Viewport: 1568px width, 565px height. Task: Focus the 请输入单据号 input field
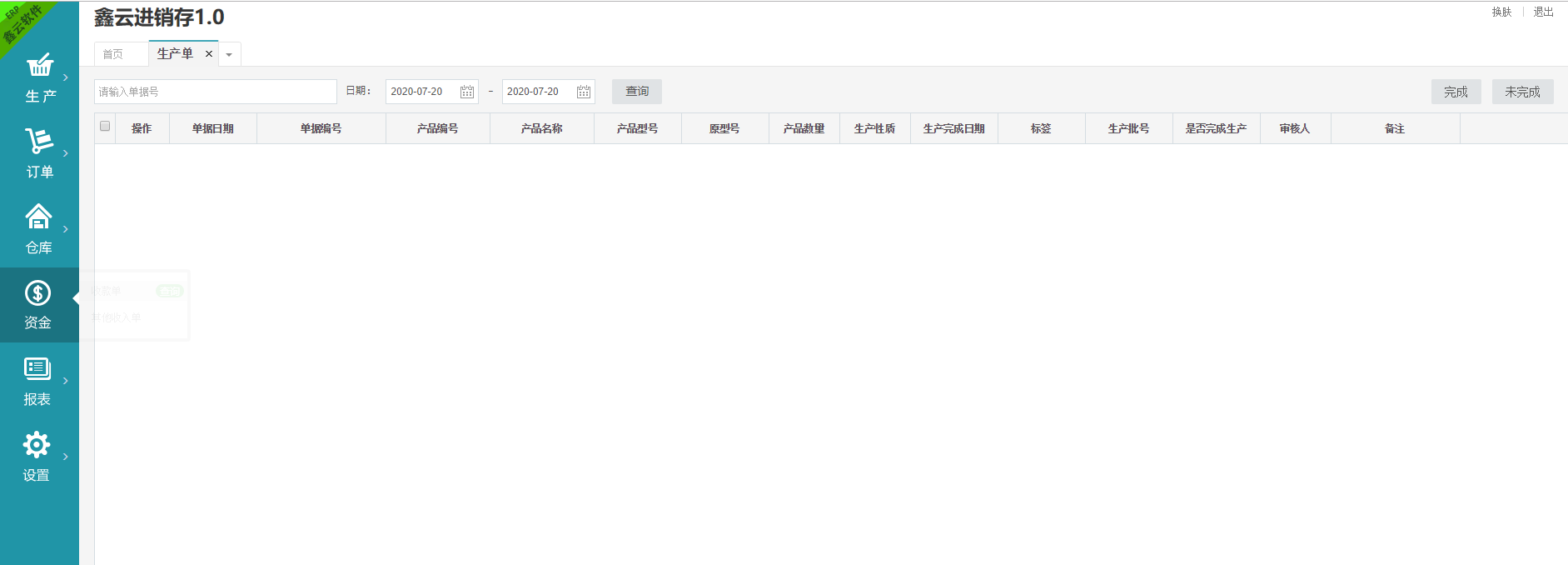pyautogui.click(x=215, y=92)
